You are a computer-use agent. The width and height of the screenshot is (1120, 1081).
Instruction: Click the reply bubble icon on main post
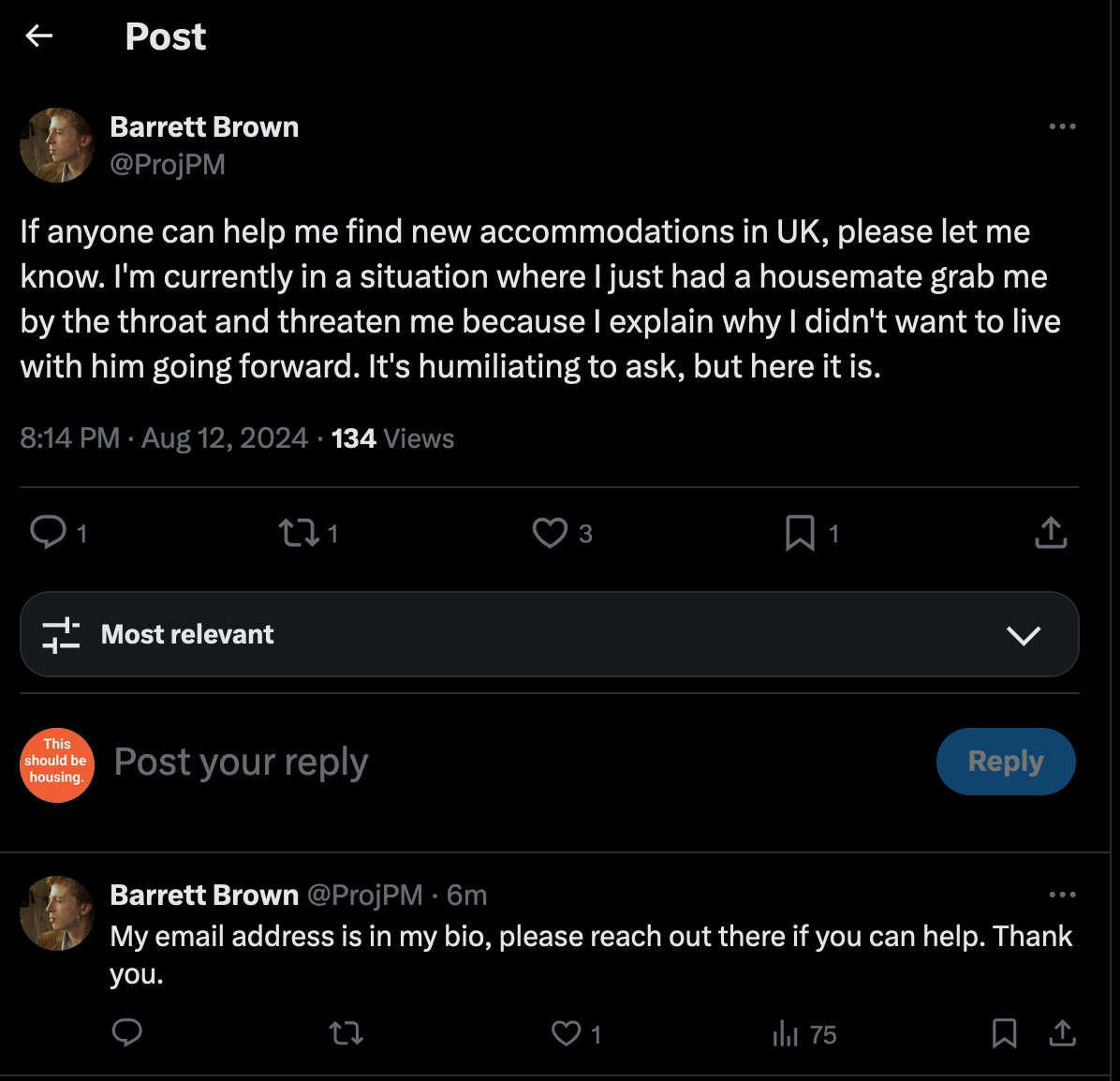pos(48,532)
